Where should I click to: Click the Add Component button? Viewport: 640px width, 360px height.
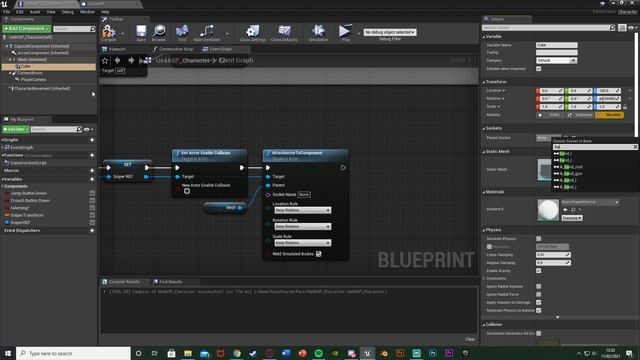[x=27, y=29]
